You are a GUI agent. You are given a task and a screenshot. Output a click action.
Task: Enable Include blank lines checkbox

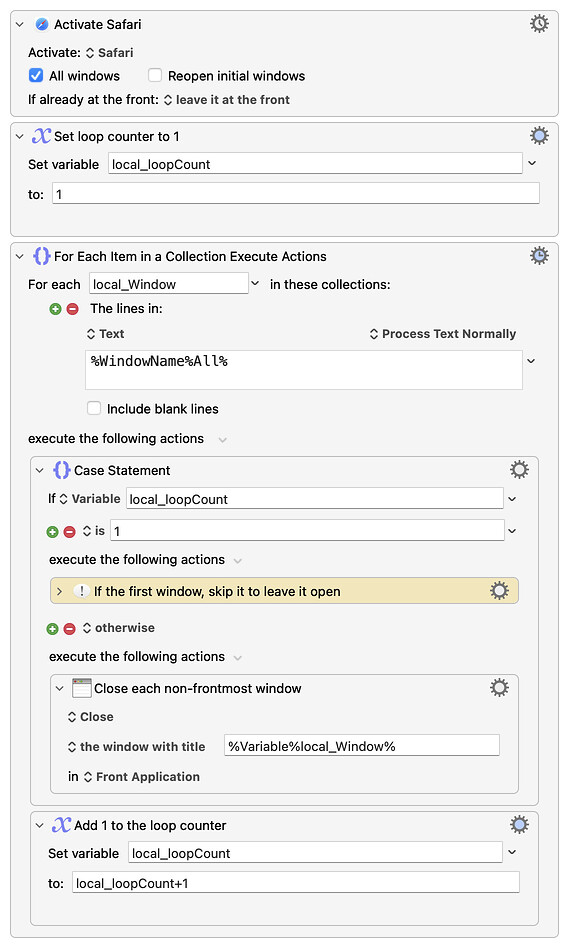coord(94,408)
